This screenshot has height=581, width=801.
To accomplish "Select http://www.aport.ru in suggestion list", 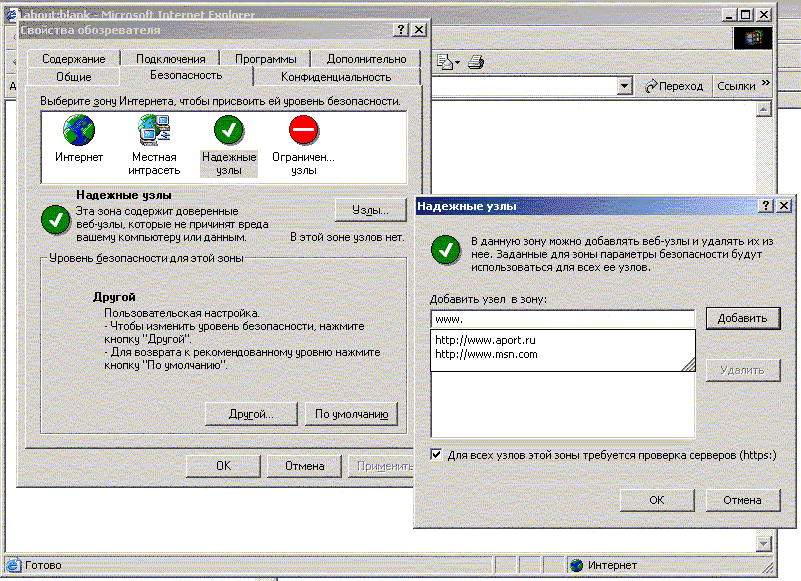I will [x=485, y=340].
